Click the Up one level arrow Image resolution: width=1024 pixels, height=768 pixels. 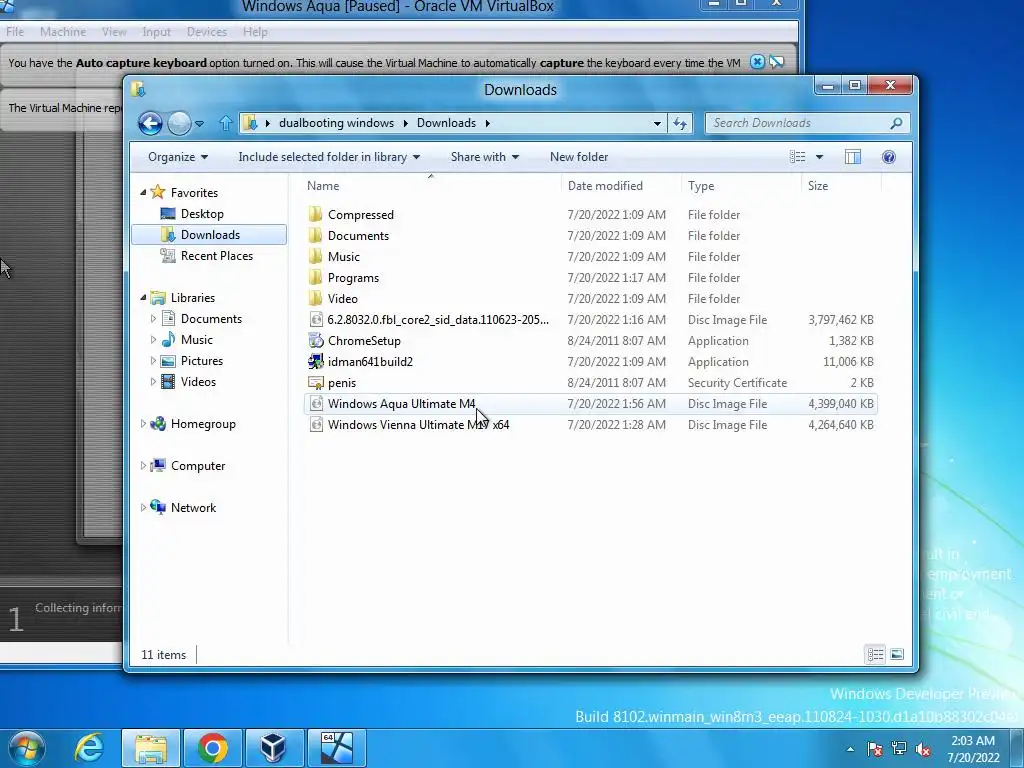pyautogui.click(x=225, y=123)
